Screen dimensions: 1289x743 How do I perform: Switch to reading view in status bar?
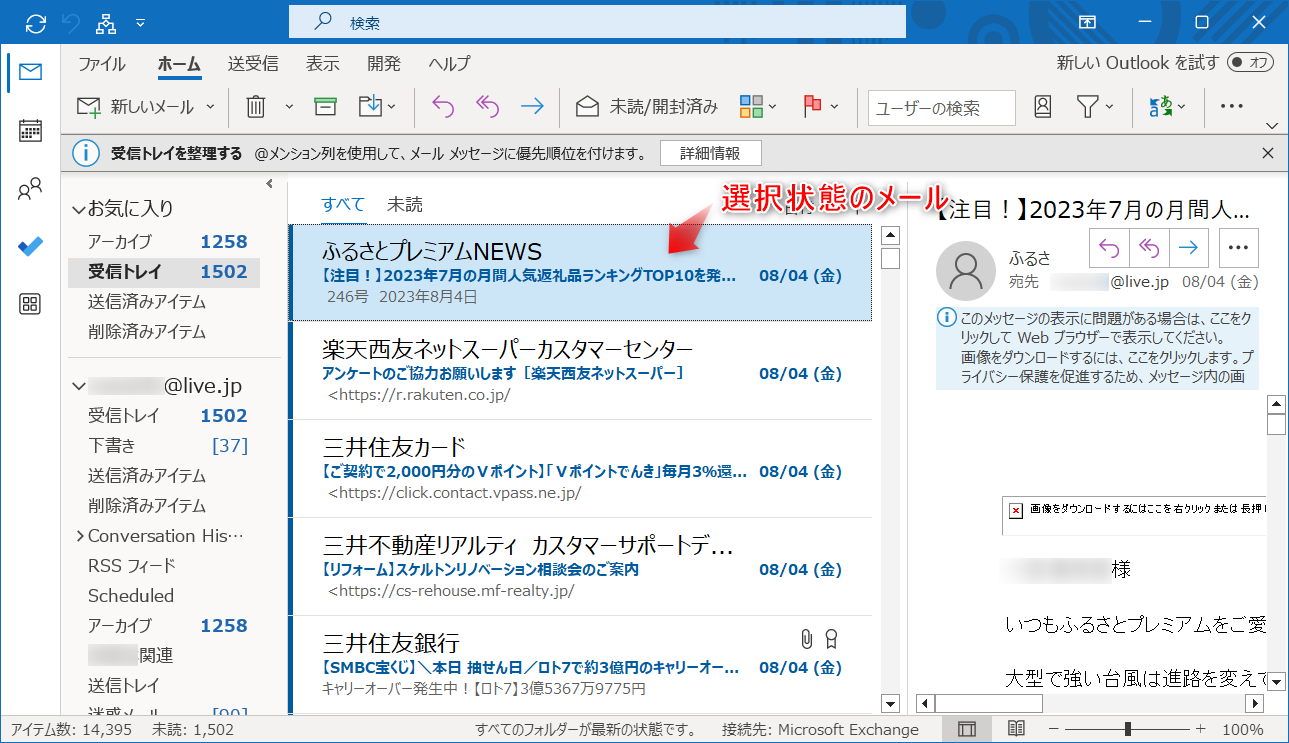pyautogui.click(x=1016, y=729)
